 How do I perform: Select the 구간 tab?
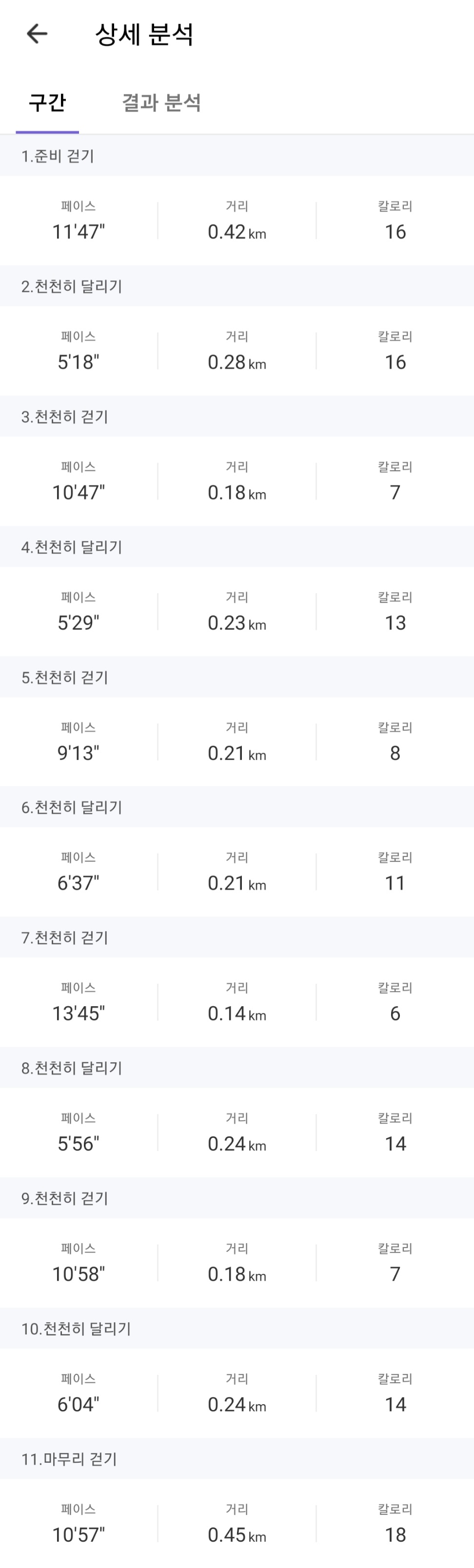[x=47, y=102]
